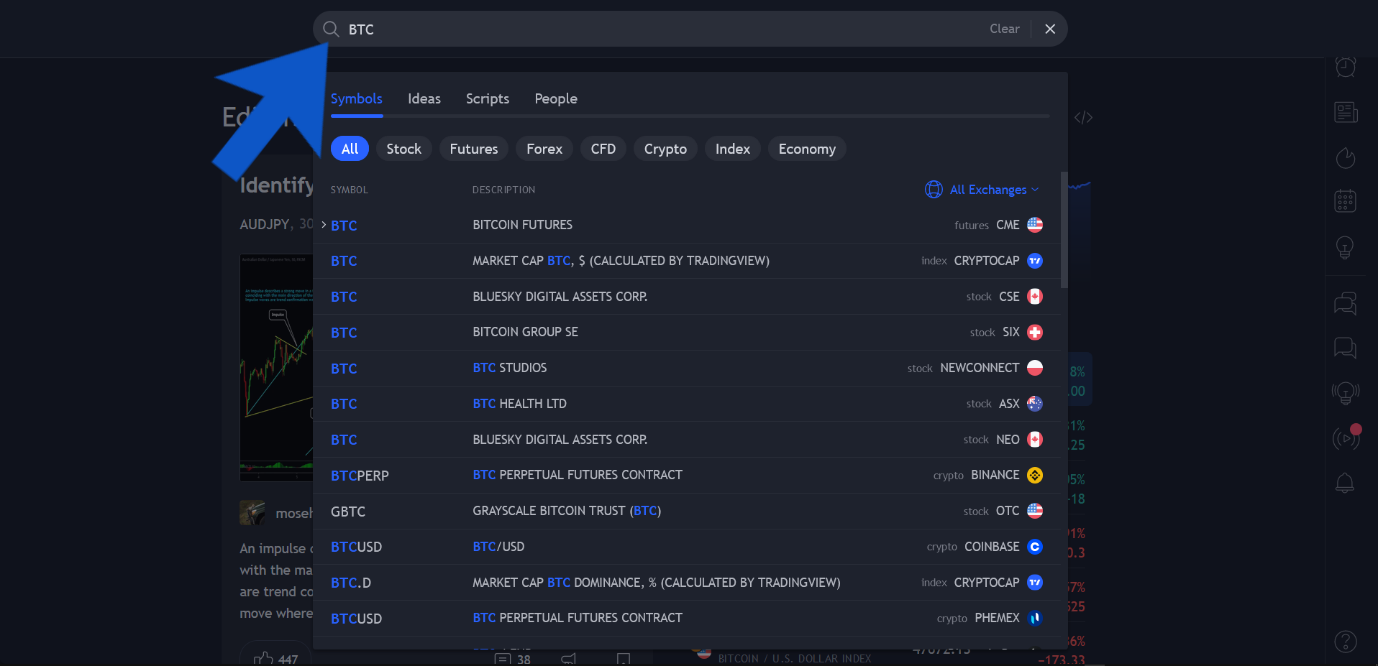Select the People tab
1378x666 pixels.
[555, 99]
